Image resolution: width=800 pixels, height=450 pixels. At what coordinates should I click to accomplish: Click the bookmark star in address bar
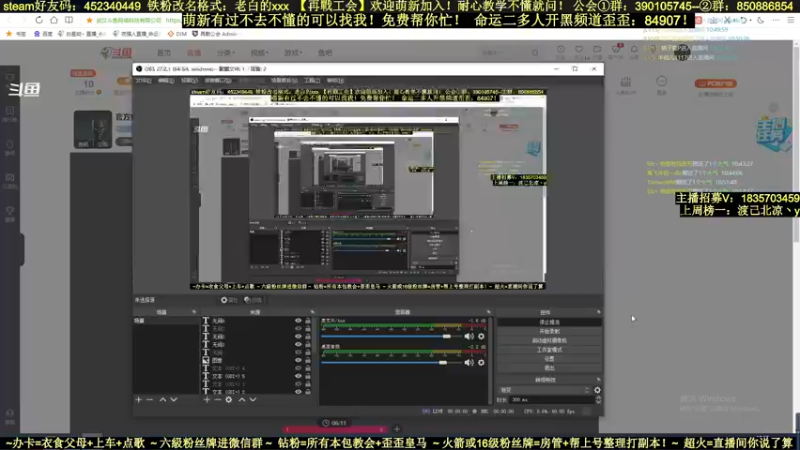[x=89, y=20]
